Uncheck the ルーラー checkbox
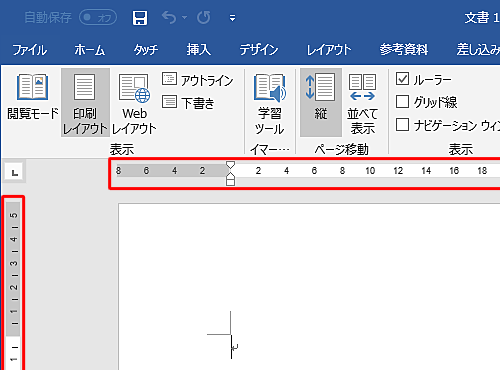 [403, 79]
